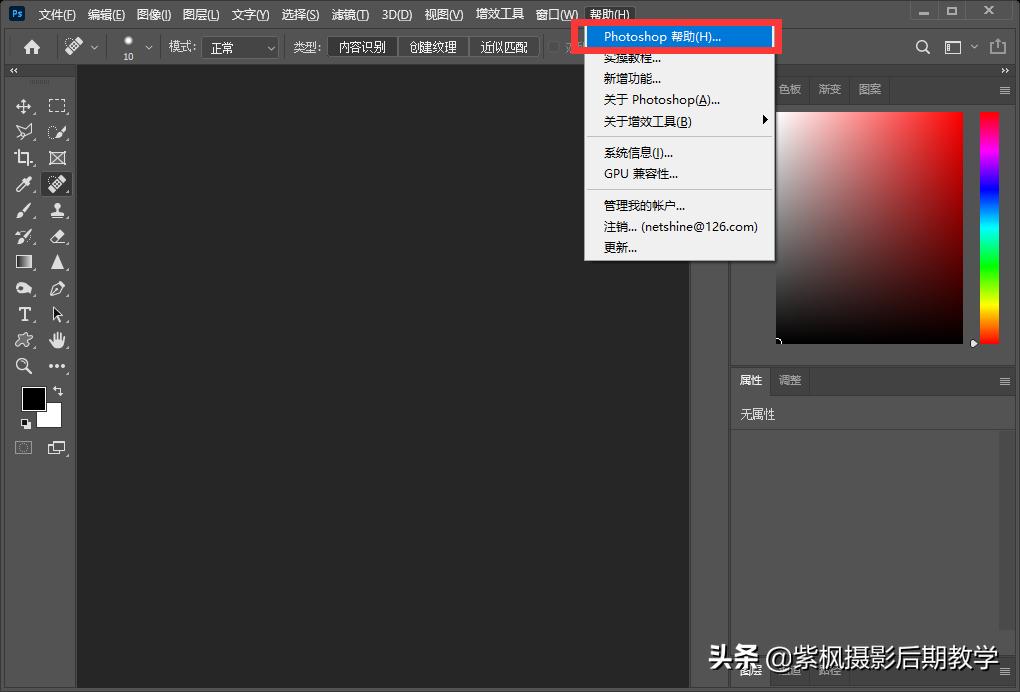
Task: Select the Zoom magnifier tool in toolbar
Action: click(24, 366)
